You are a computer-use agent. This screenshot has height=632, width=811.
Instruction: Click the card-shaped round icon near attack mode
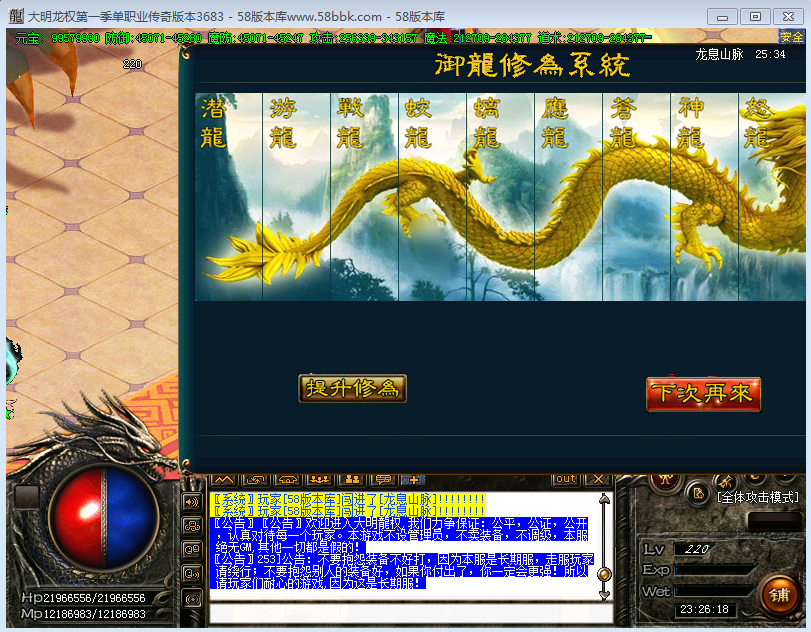698,493
